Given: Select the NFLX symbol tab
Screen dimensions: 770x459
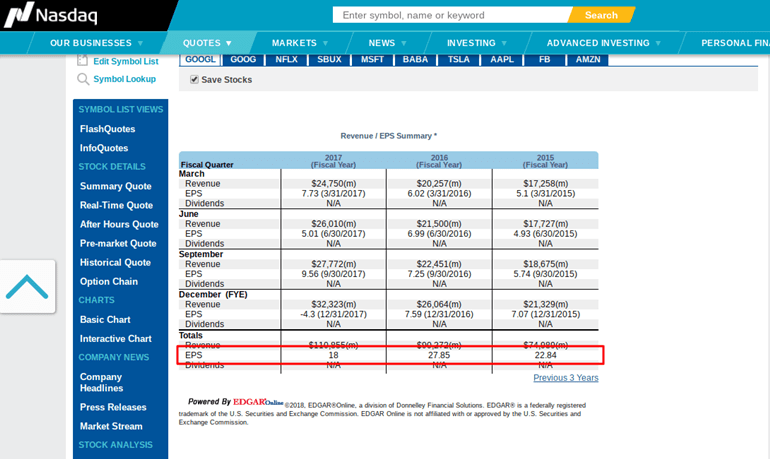Looking at the screenshot, I should pos(286,59).
